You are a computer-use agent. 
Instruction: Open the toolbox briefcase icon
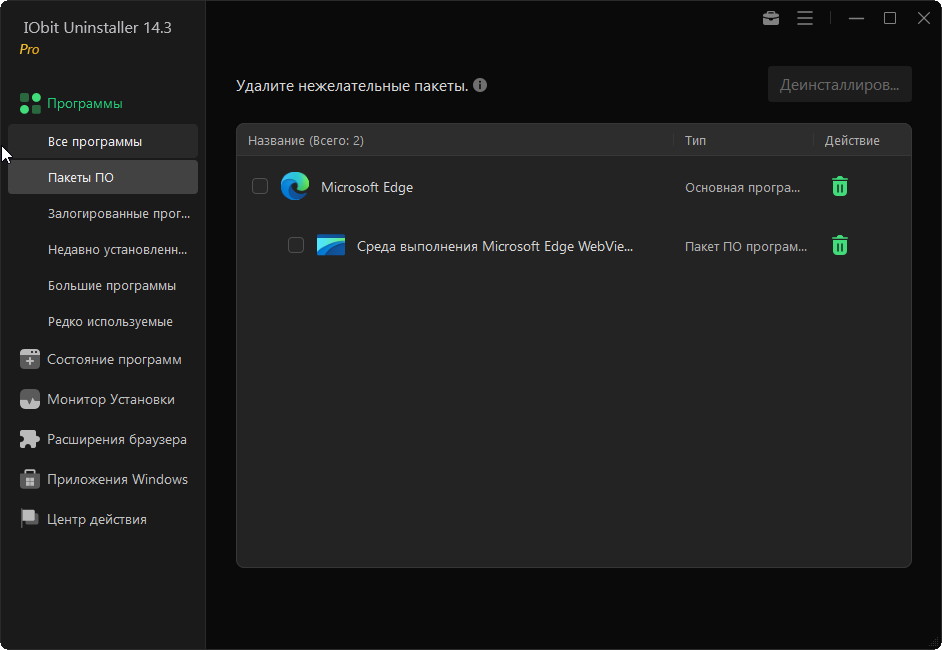[771, 19]
